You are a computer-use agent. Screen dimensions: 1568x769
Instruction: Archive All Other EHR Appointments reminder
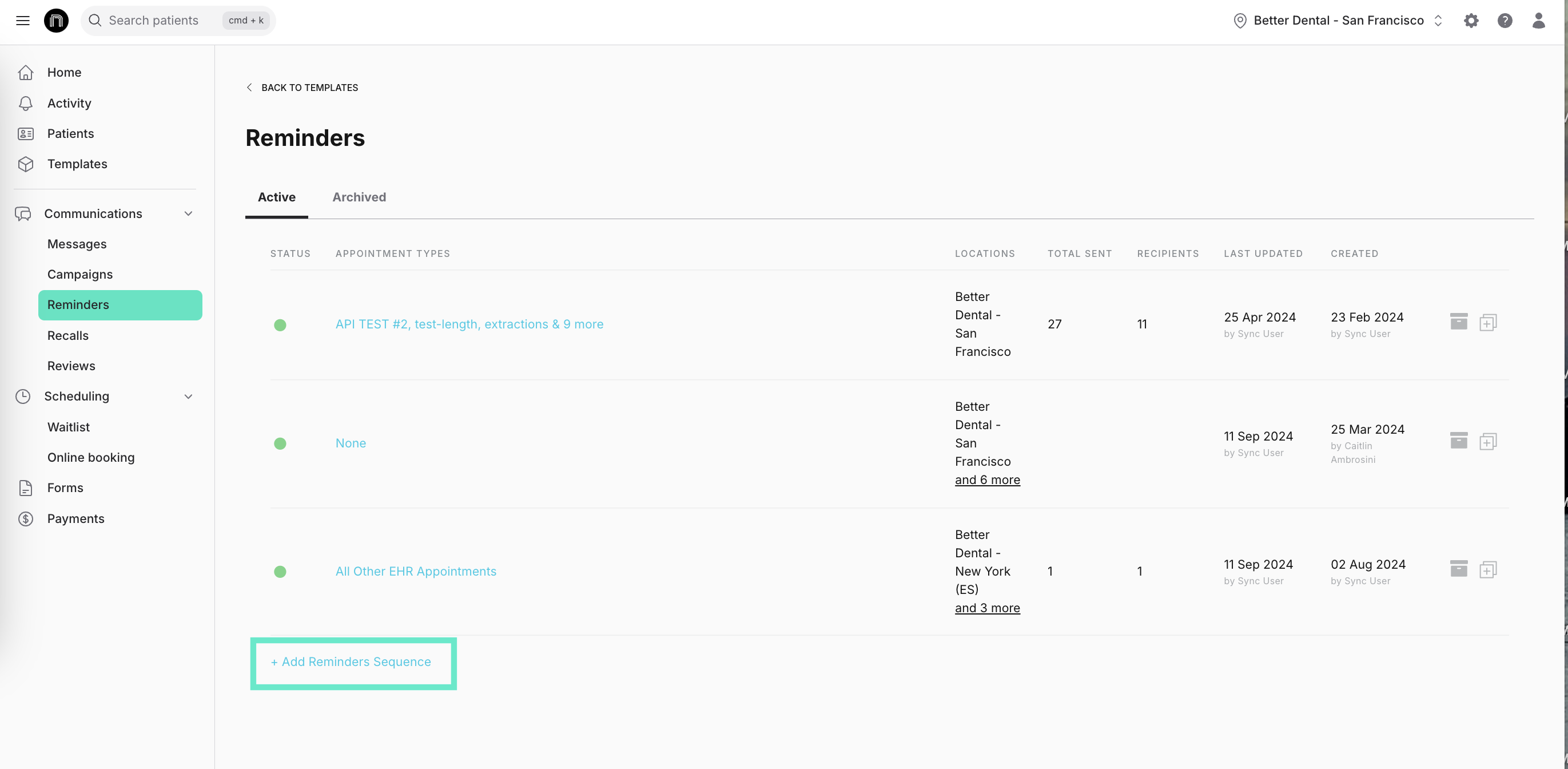click(1458, 569)
